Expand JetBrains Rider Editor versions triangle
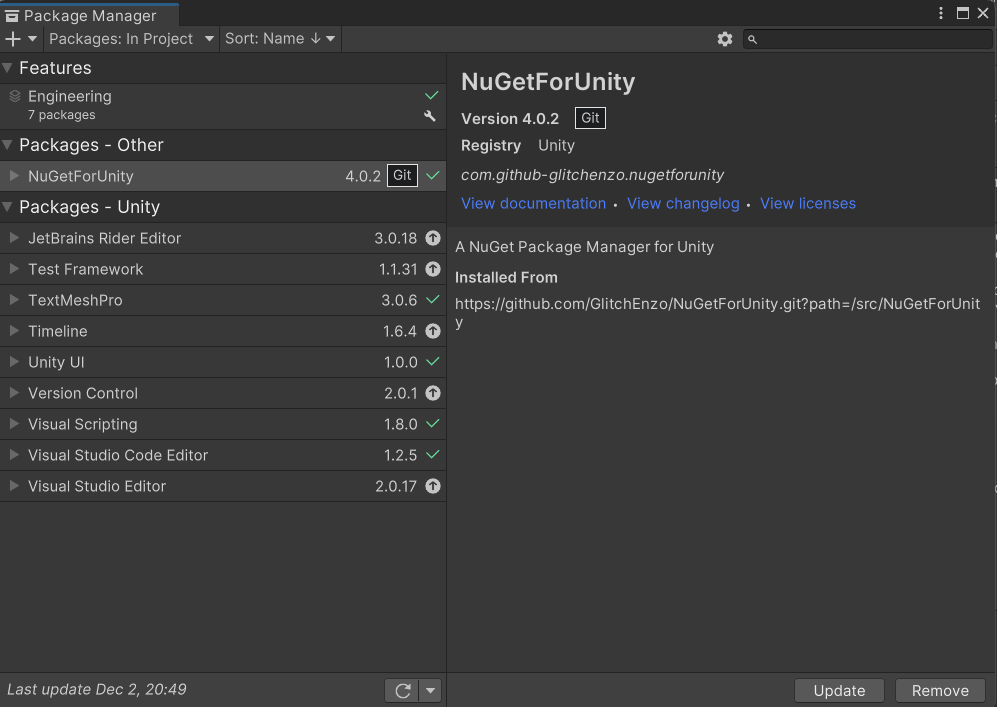Screen dimensions: 997x707 pyautogui.click(x=14, y=238)
